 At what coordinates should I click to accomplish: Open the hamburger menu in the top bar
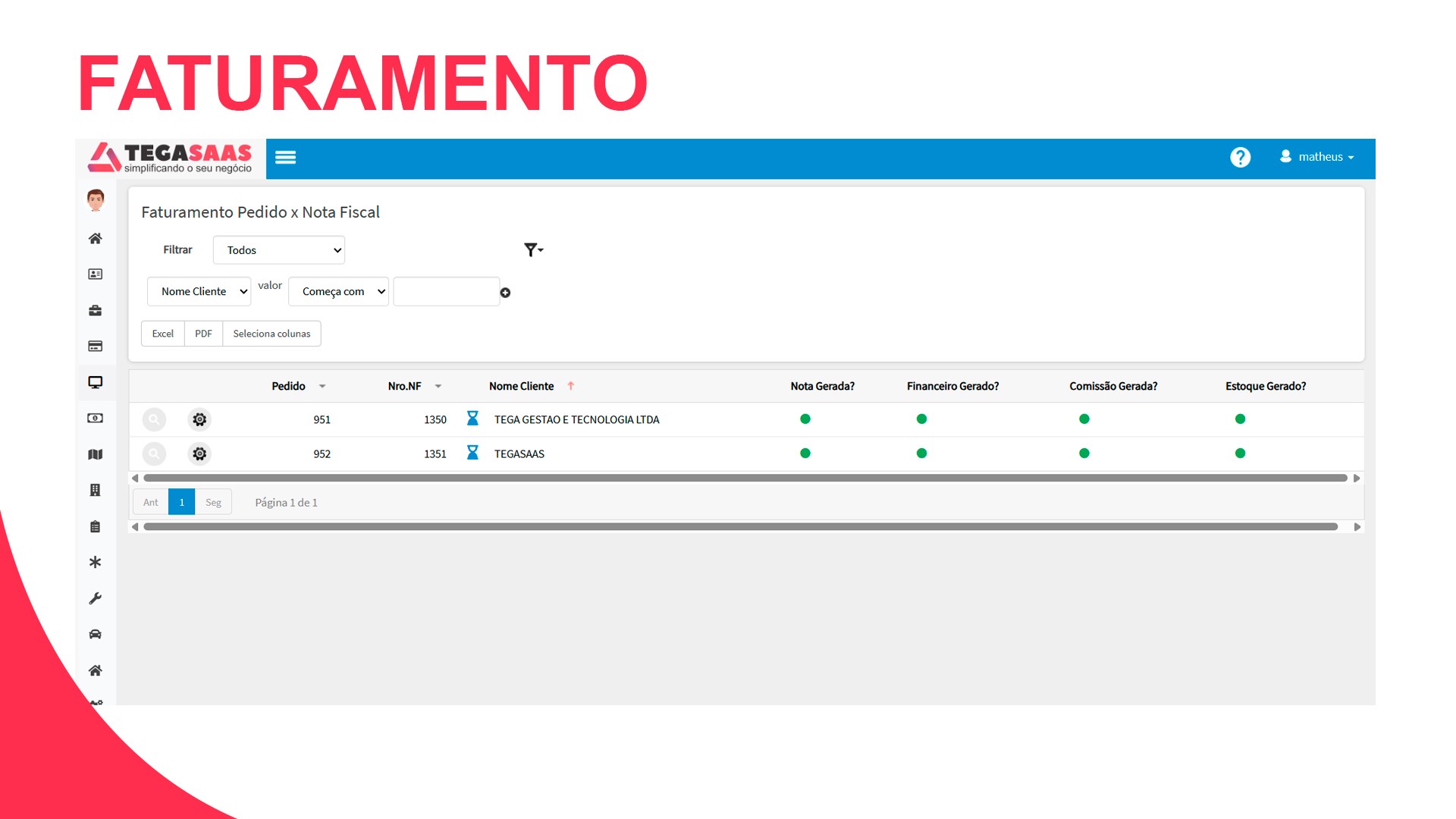pos(285,157)
